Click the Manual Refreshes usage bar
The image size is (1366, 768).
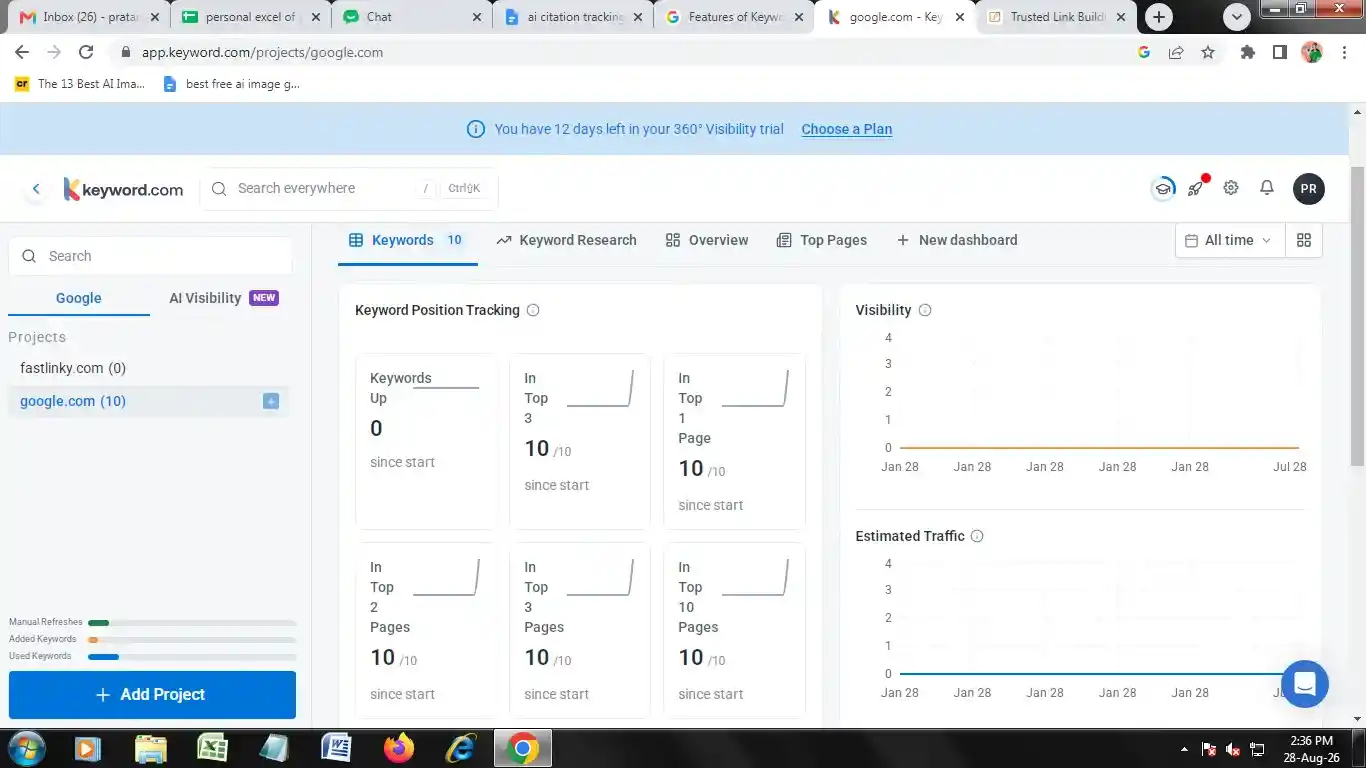[x=192, y=623]
